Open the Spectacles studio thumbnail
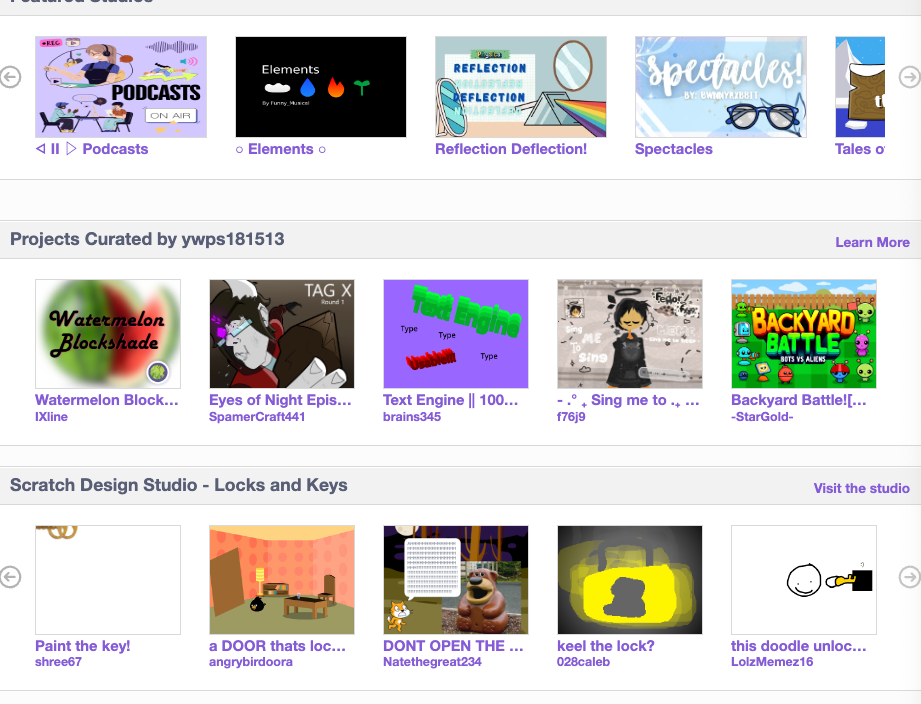The height and width of the screenshot is (704, 921). pos(721,87)
